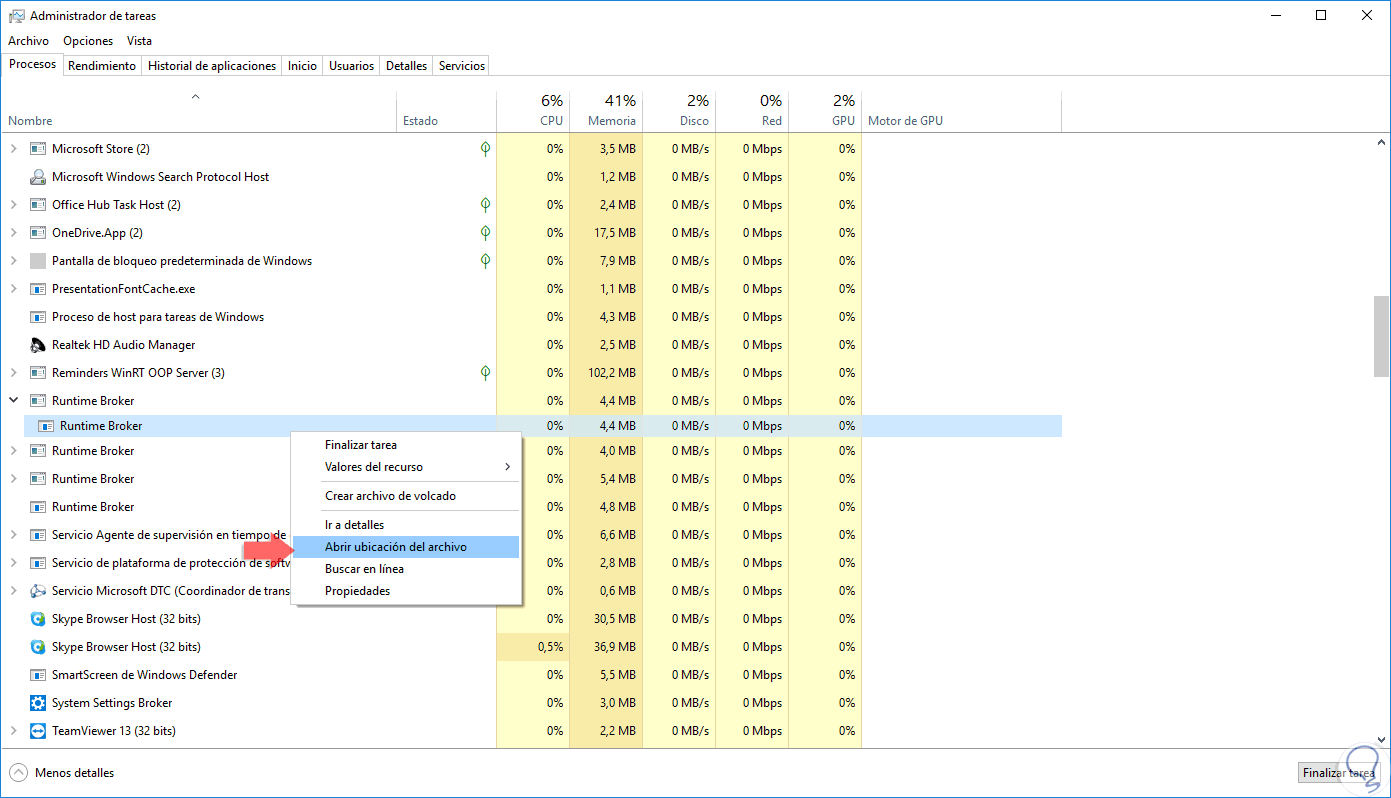The width and height of the screenshot is (1391, 798).
Task: Sort processes by the Red column
Action: tap(752, 112)
